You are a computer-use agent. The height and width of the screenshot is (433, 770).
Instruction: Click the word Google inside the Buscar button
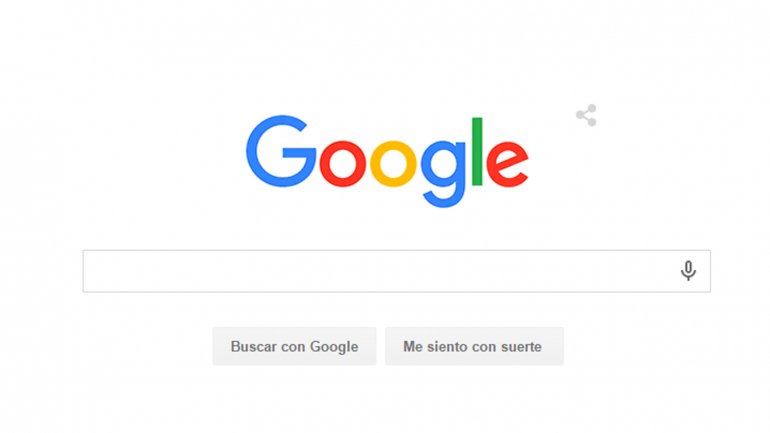pyautogui.click(x=334, y=347)
